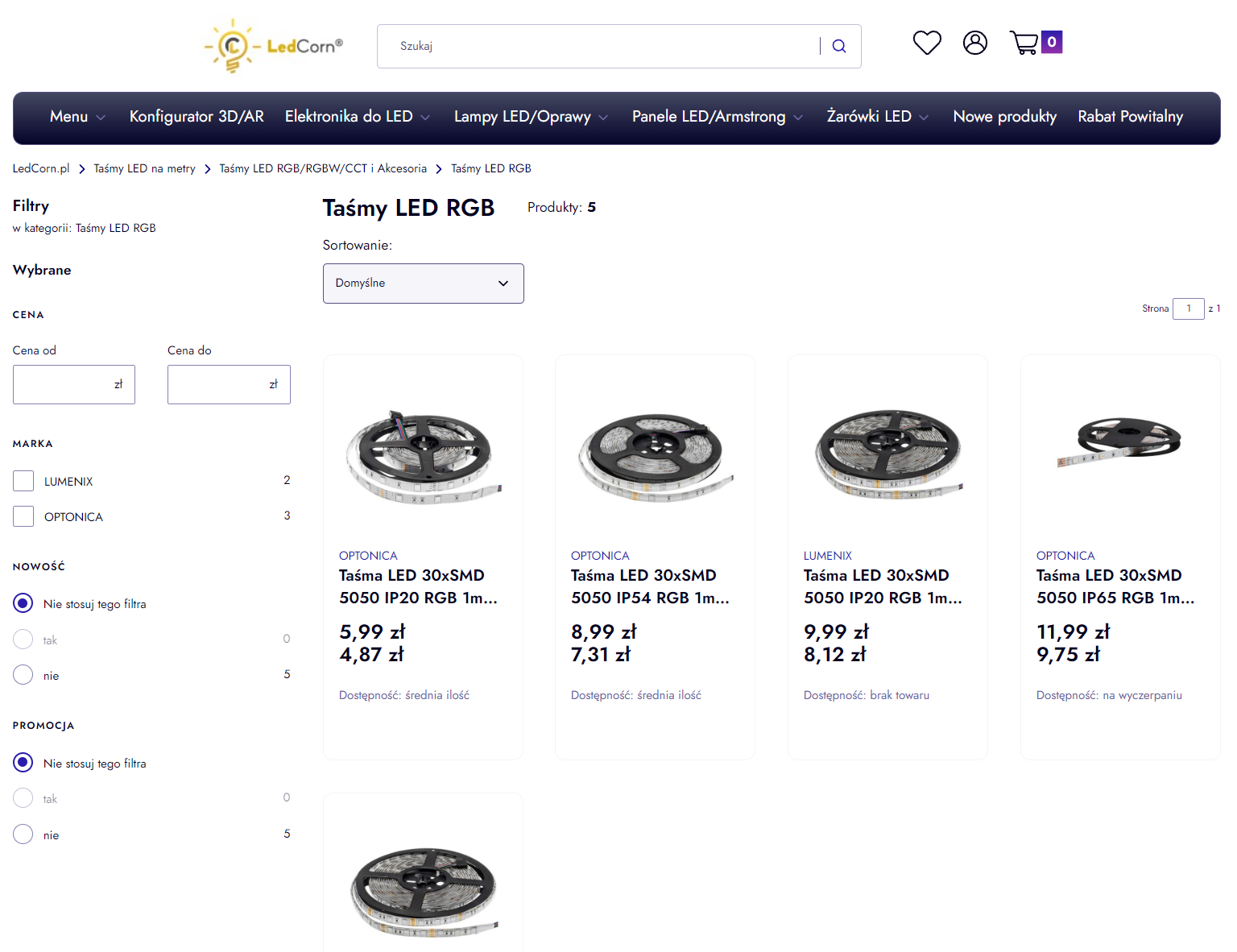Check the OPTONICA brand checkbox
The height and width of the screenshot is (952, 1237).
pos(23,516)
